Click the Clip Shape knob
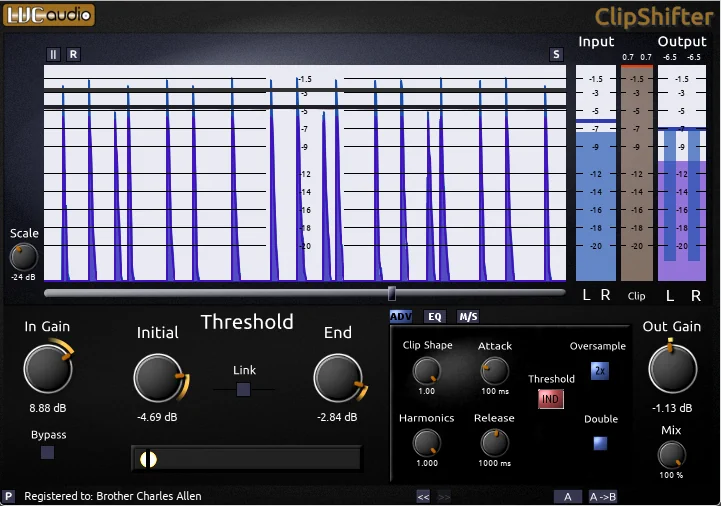Image resolution: width=721 pixels, height=506 pixels. [427, 371]
